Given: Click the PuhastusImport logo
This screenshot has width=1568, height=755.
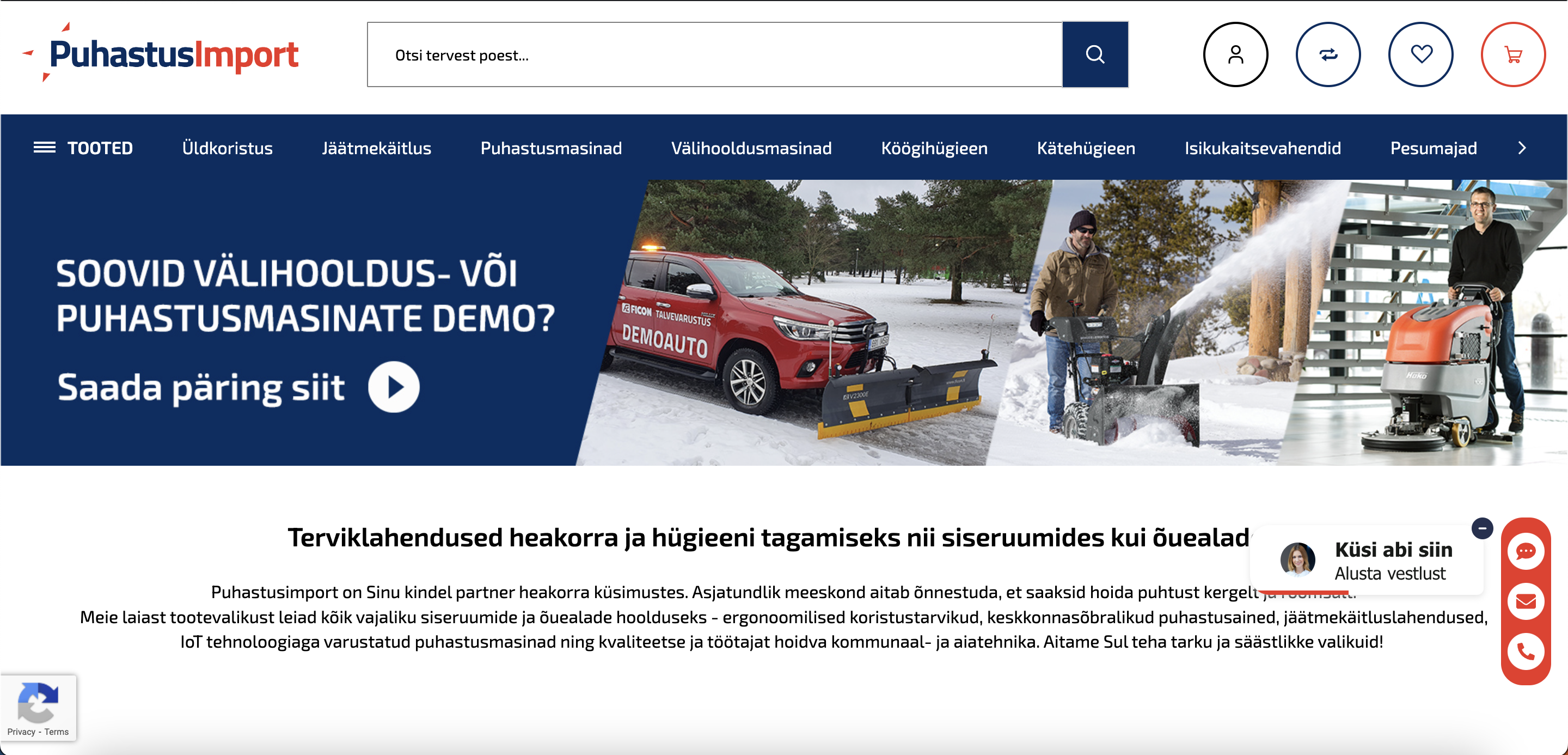Looking at the screenshot, I should [161, 53].
